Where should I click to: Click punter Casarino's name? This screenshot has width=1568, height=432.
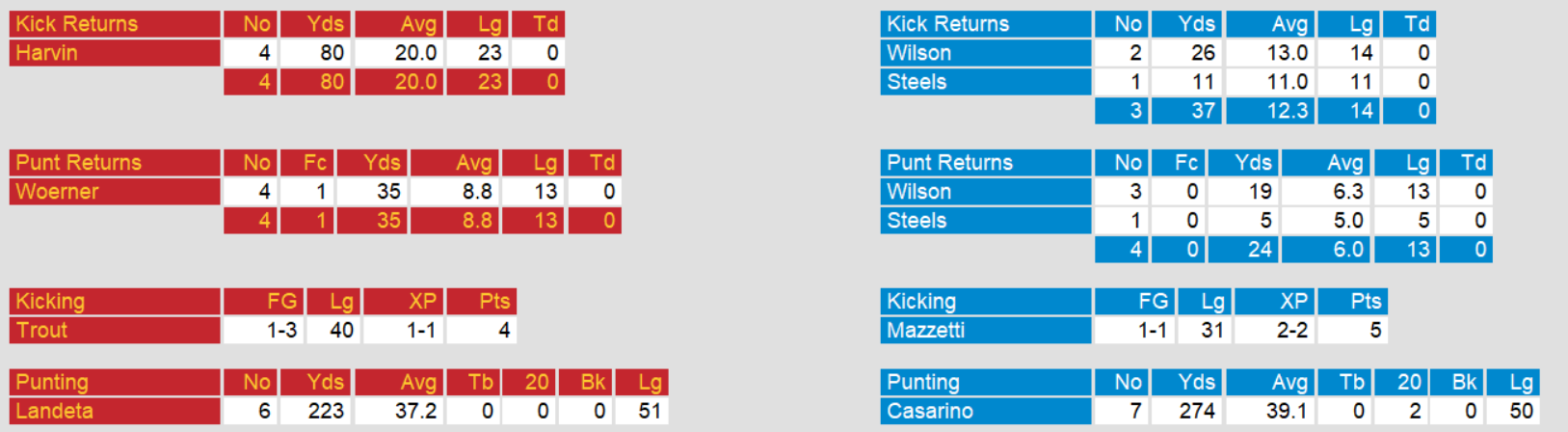930,412
